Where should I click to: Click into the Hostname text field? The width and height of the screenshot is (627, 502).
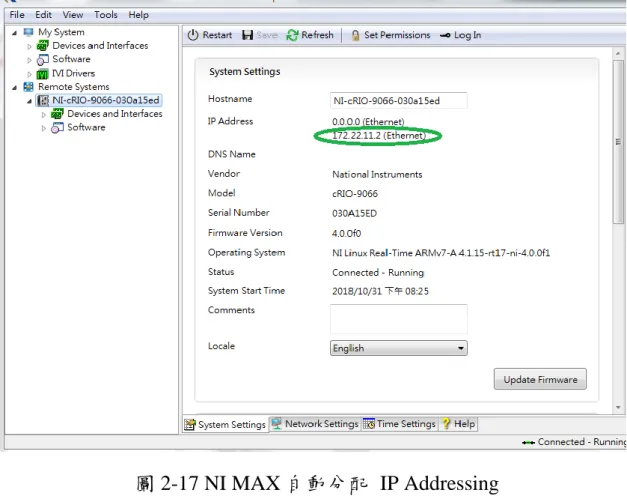point(399,100)
